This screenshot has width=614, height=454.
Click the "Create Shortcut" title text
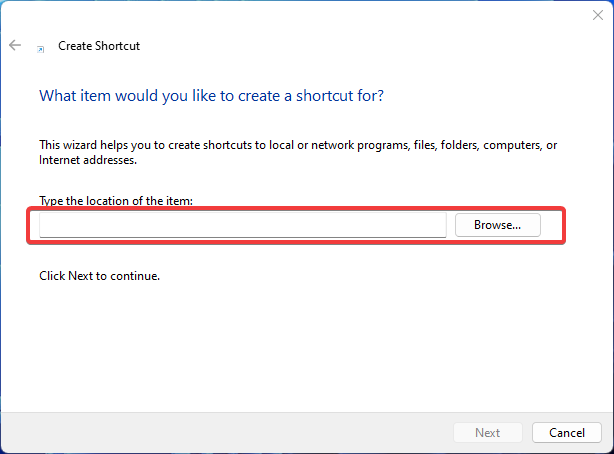point(99,46)
